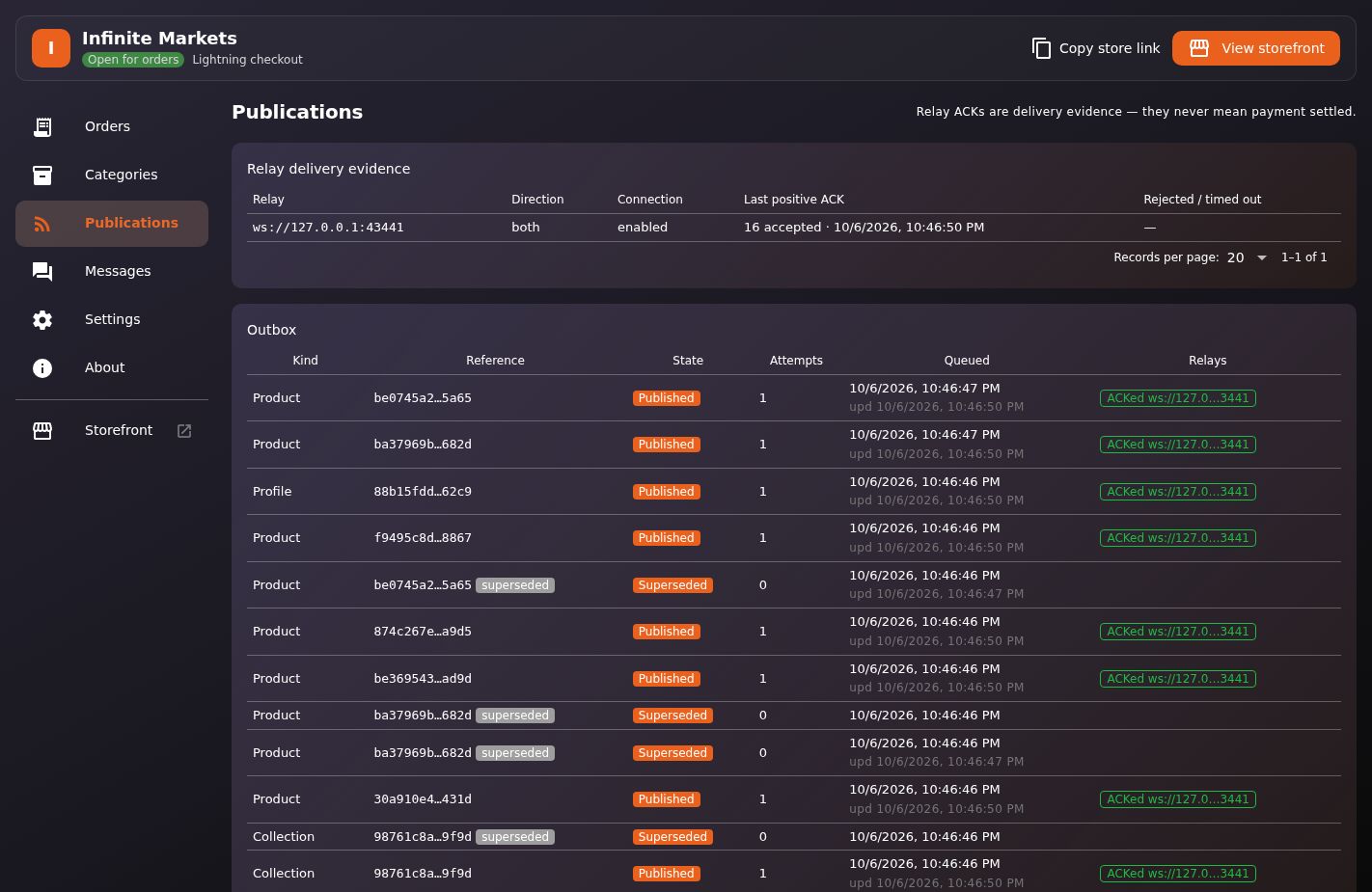This screenshot has height=892, width=1372.
Task: Click the reference 30a910e4…431d
Action: (423, 799)
